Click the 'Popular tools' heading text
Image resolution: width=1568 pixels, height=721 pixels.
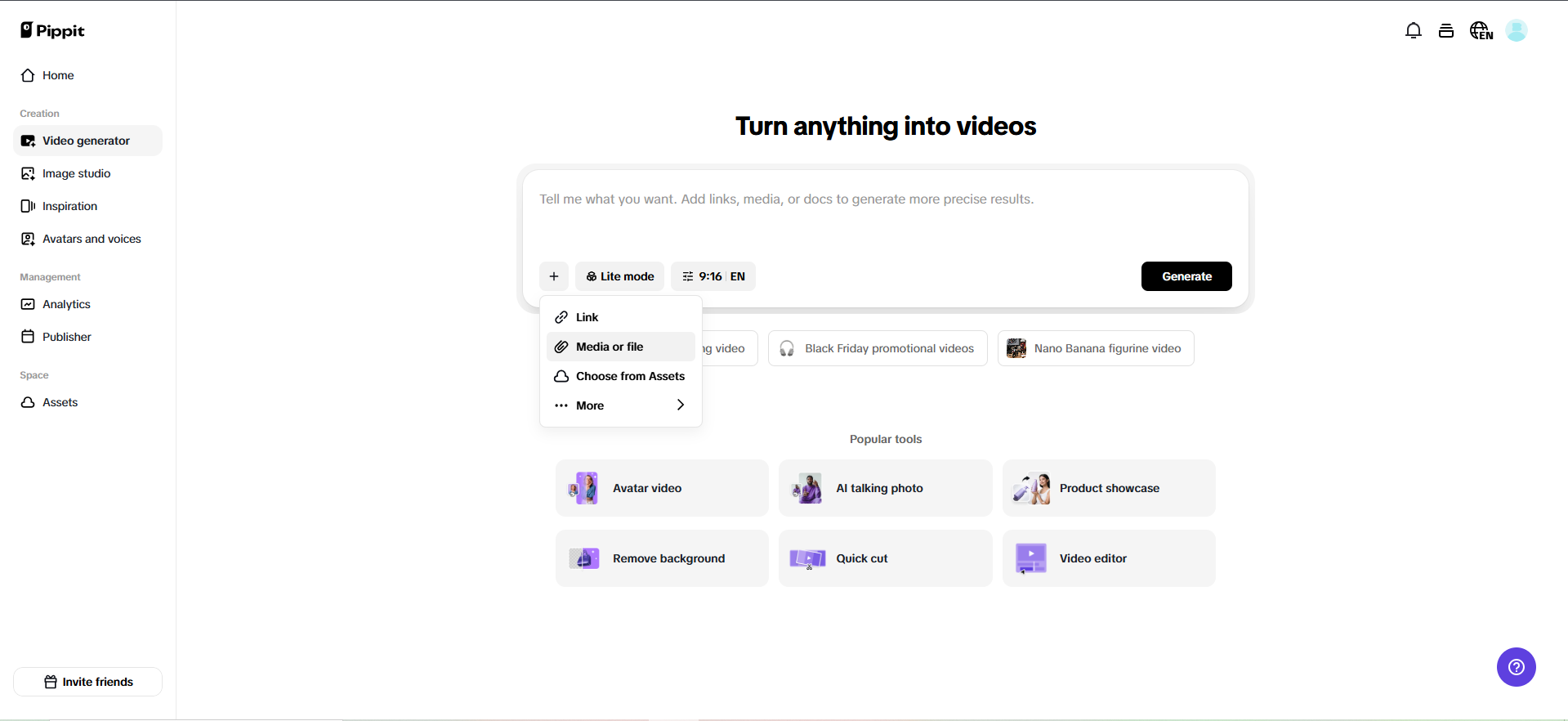pyautogui.click(x=886, y=439)
